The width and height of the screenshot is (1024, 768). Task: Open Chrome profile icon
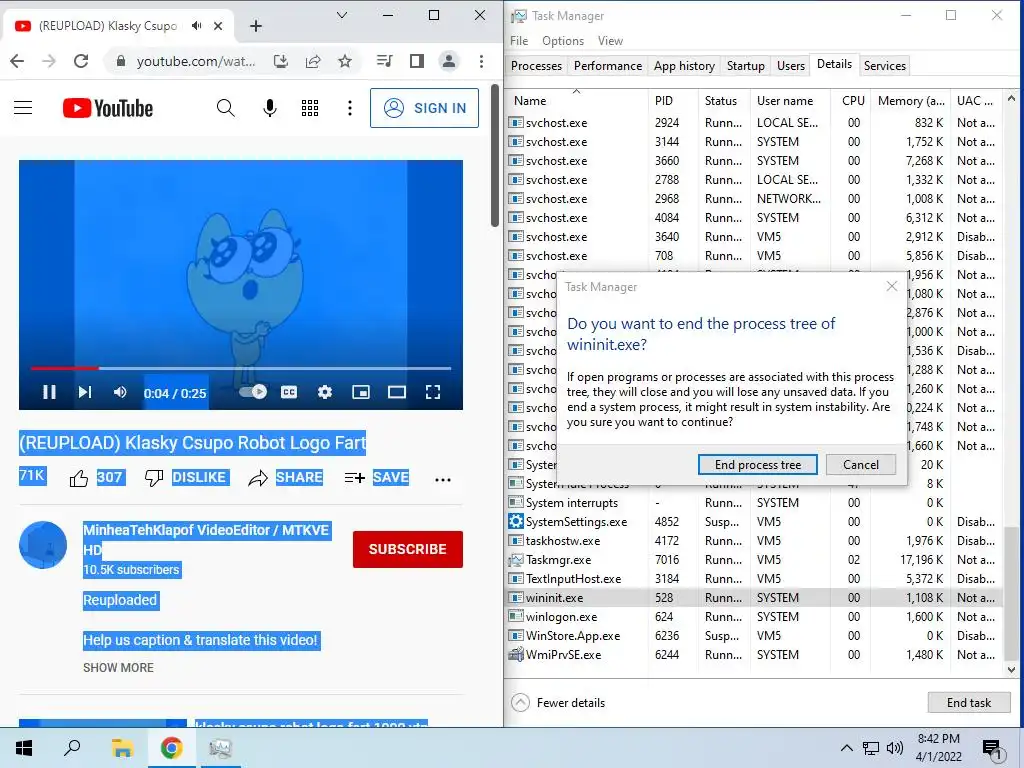click(449, 61)
